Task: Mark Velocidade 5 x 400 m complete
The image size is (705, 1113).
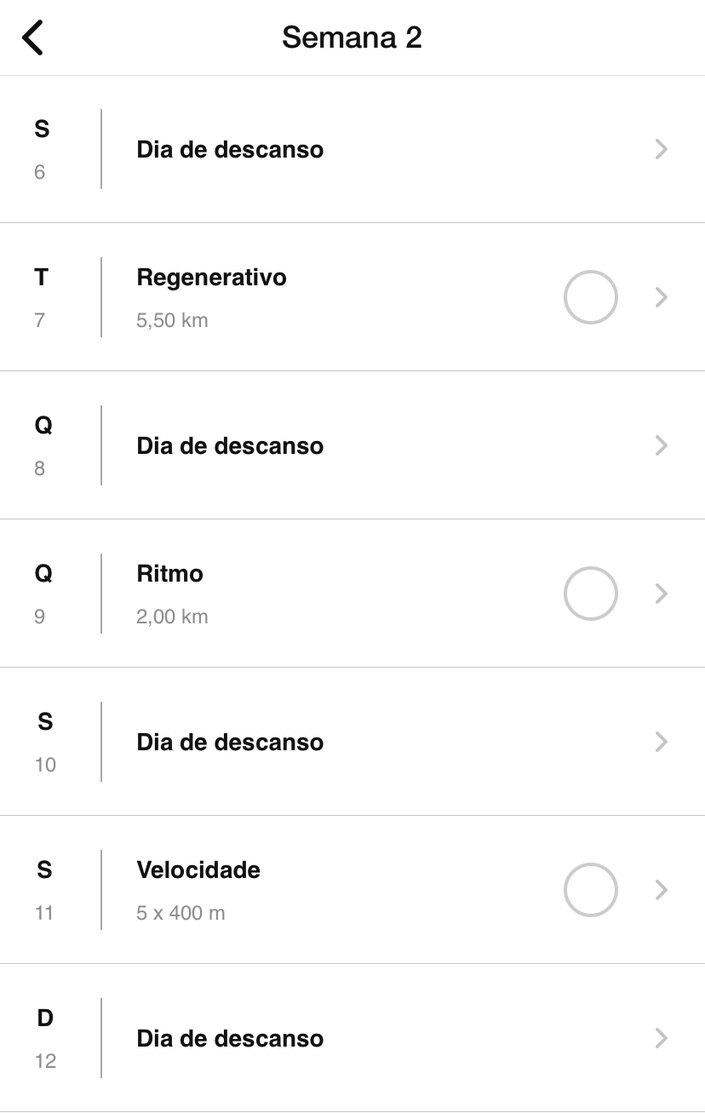Action: (x=590, y=890)
